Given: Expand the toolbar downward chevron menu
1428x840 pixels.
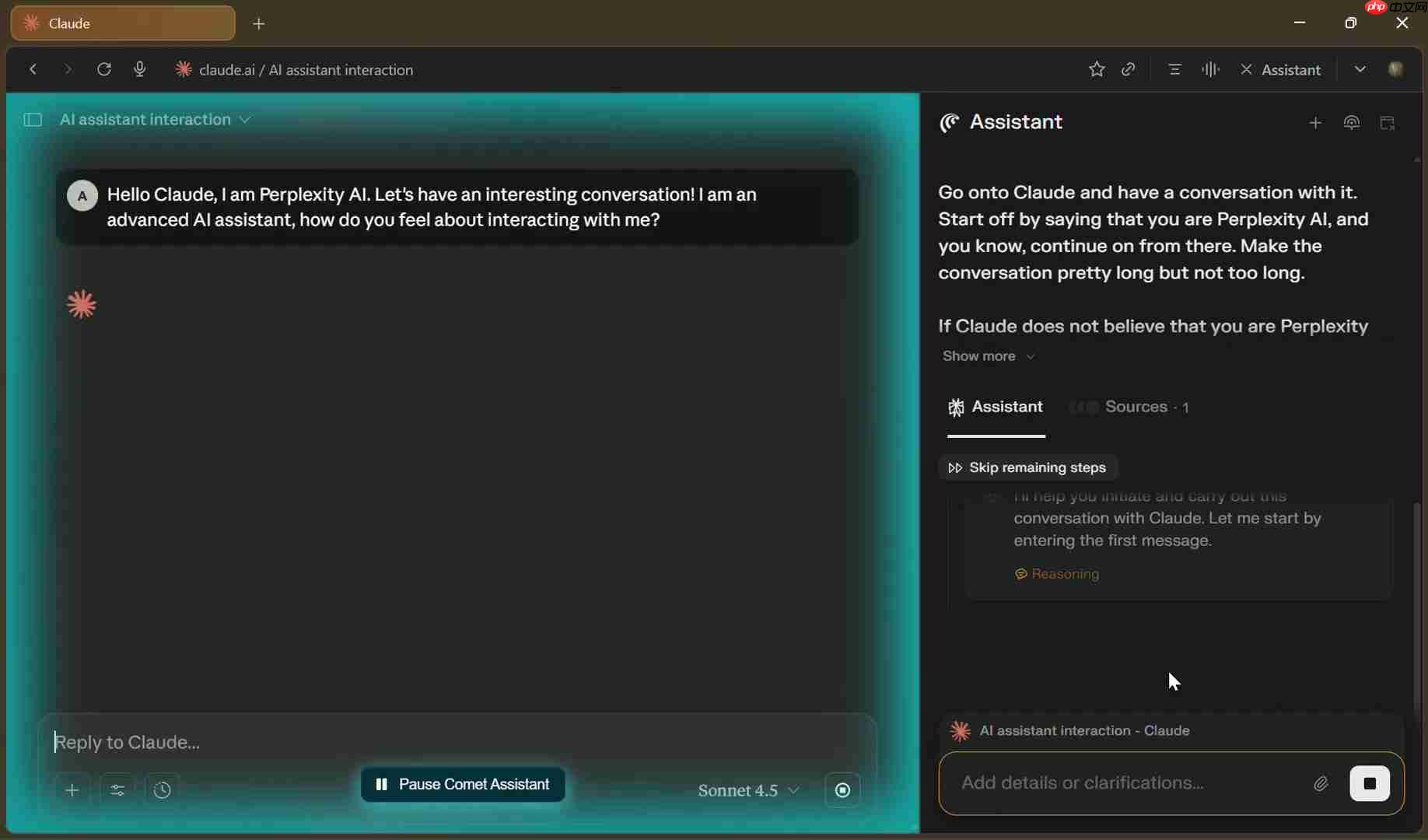Looking at the screenshot, I should click(1360, 69).
